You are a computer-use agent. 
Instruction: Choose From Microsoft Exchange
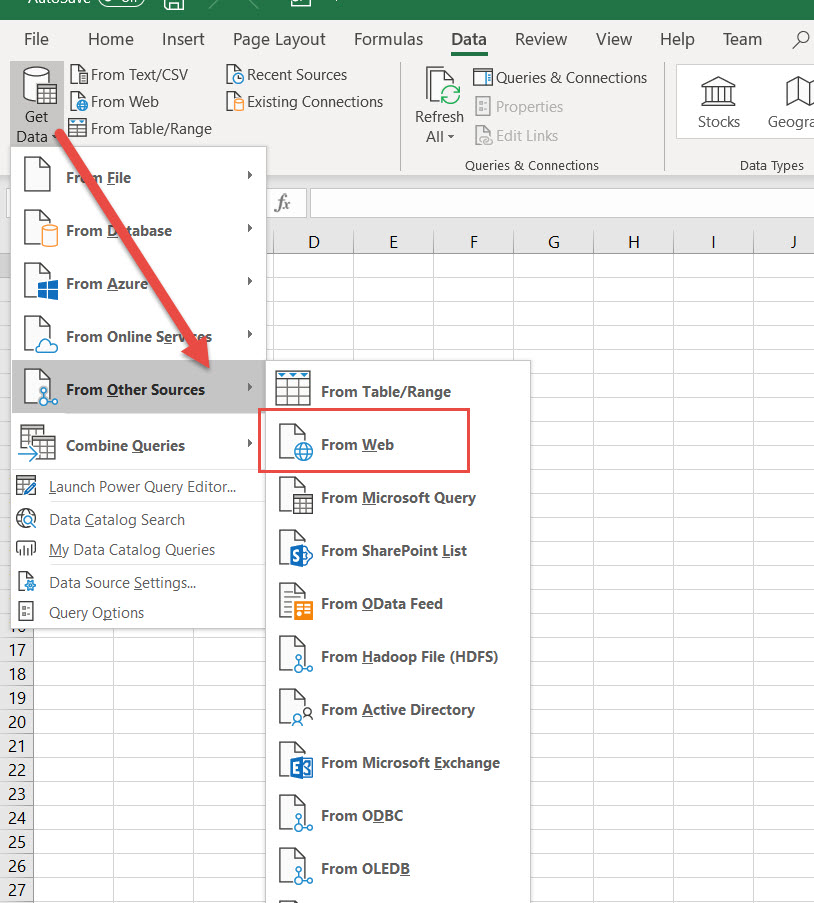click(x=397, y=762)
